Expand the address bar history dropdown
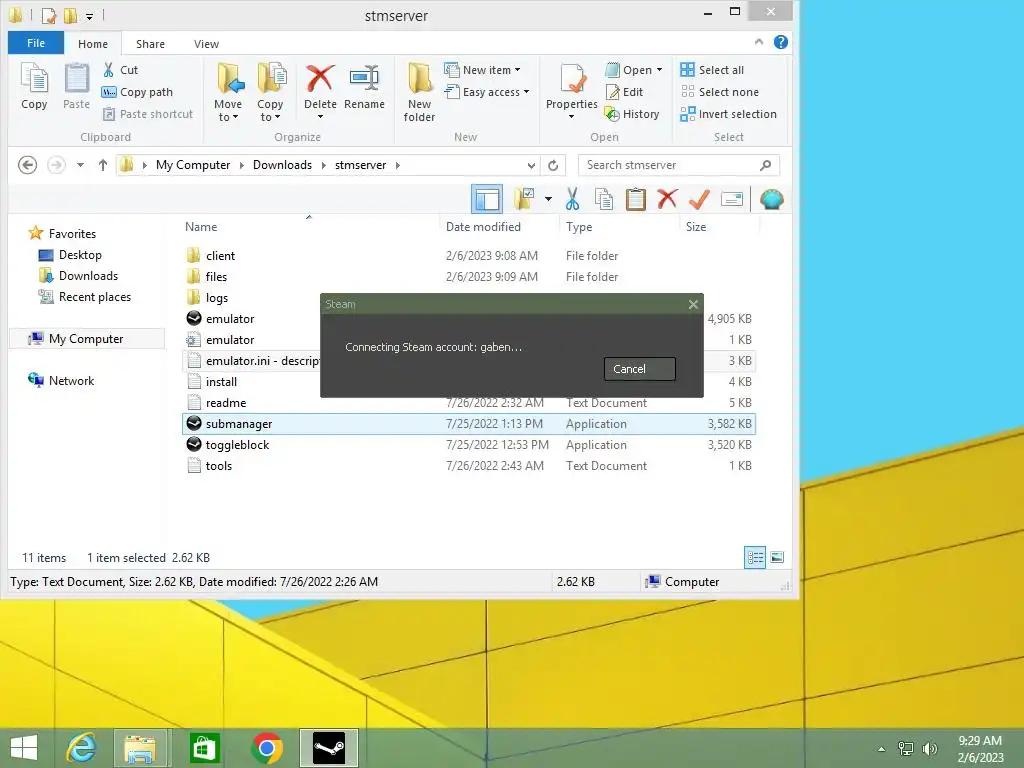 click(531, 165)
